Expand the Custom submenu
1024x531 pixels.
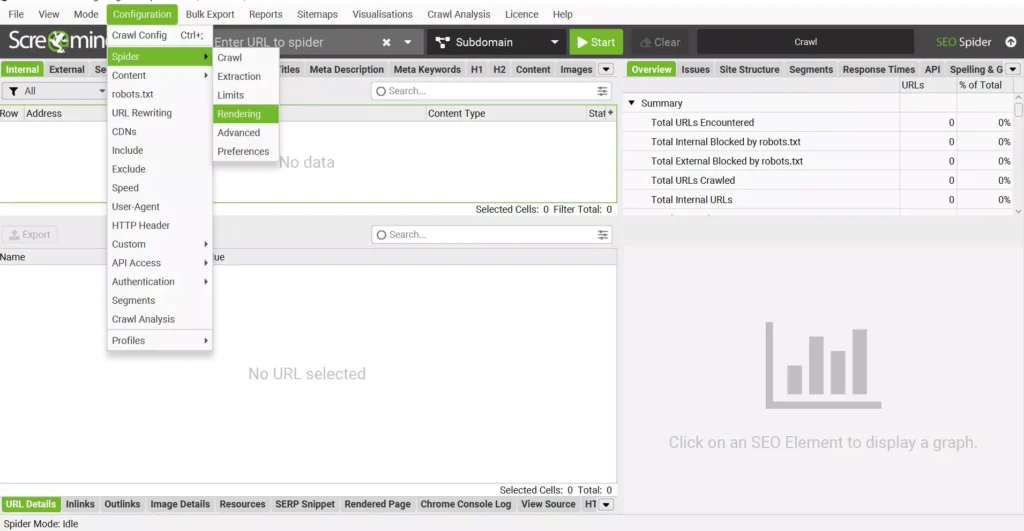pyautogui.click(x=159, y=244)
